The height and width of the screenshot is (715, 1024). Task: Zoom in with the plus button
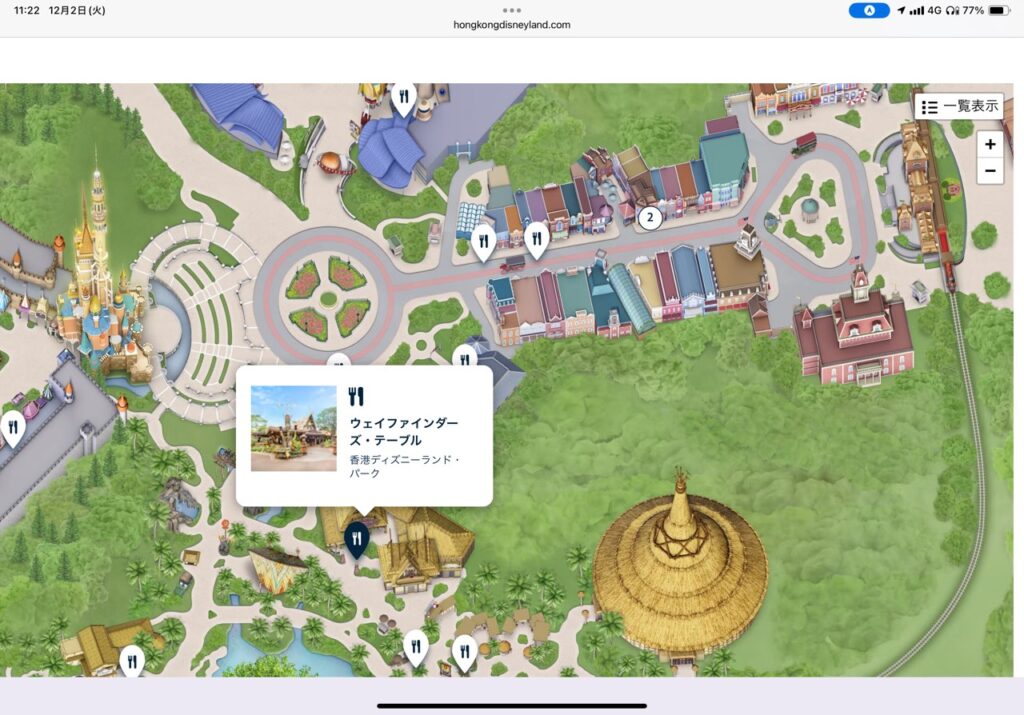tap(989, 144)
